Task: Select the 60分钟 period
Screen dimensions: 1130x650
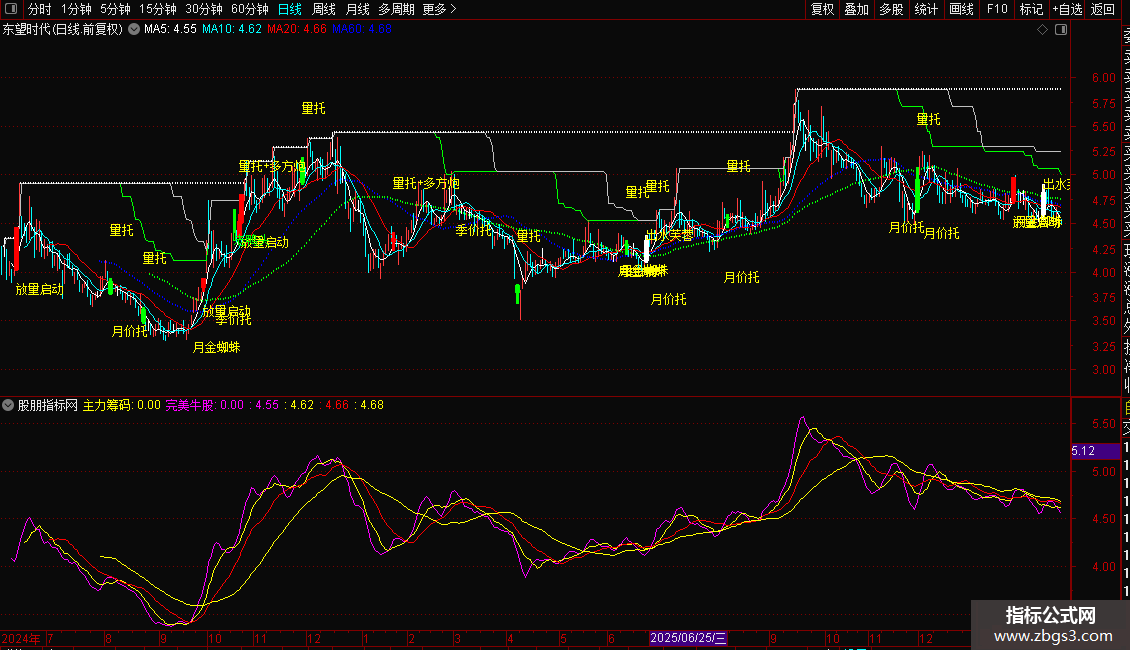Action: coord(250,9)
